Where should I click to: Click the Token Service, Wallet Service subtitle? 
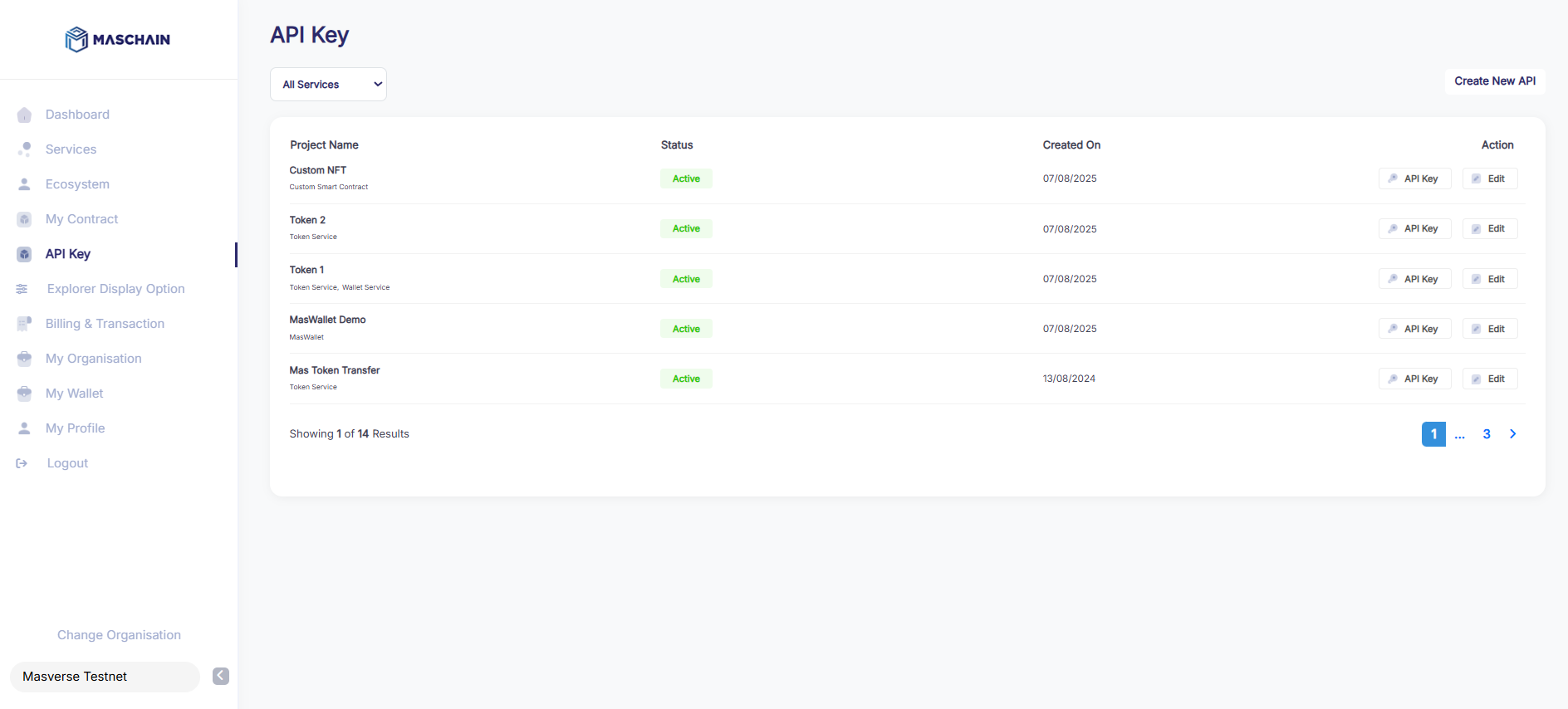[x=340, y=287]
